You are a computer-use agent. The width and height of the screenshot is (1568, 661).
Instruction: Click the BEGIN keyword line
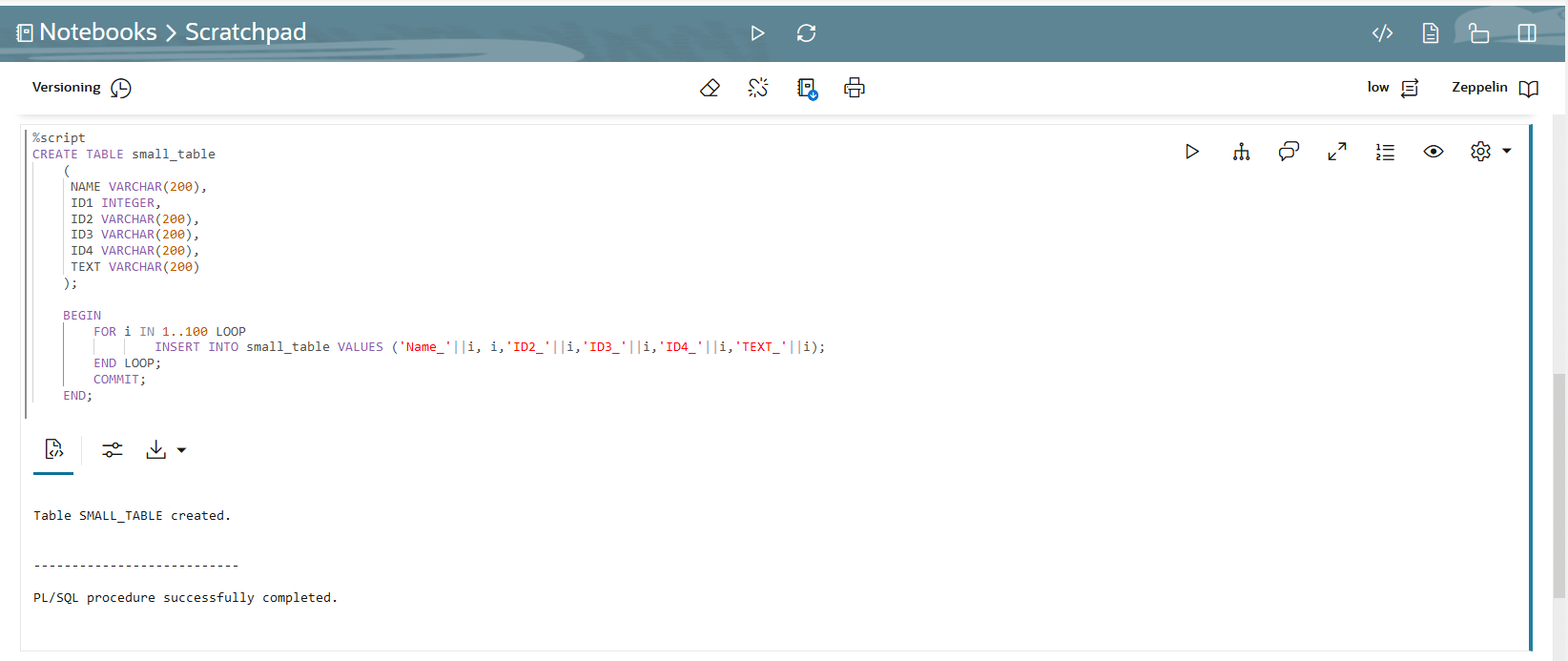[82, 316]
